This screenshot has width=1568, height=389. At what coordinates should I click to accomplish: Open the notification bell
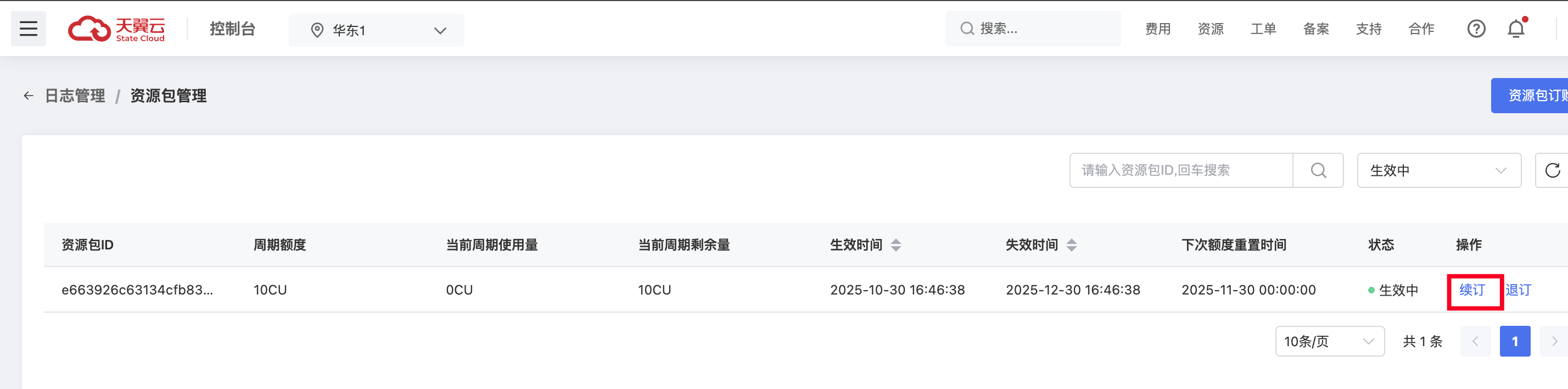[x=1515, y=29]
